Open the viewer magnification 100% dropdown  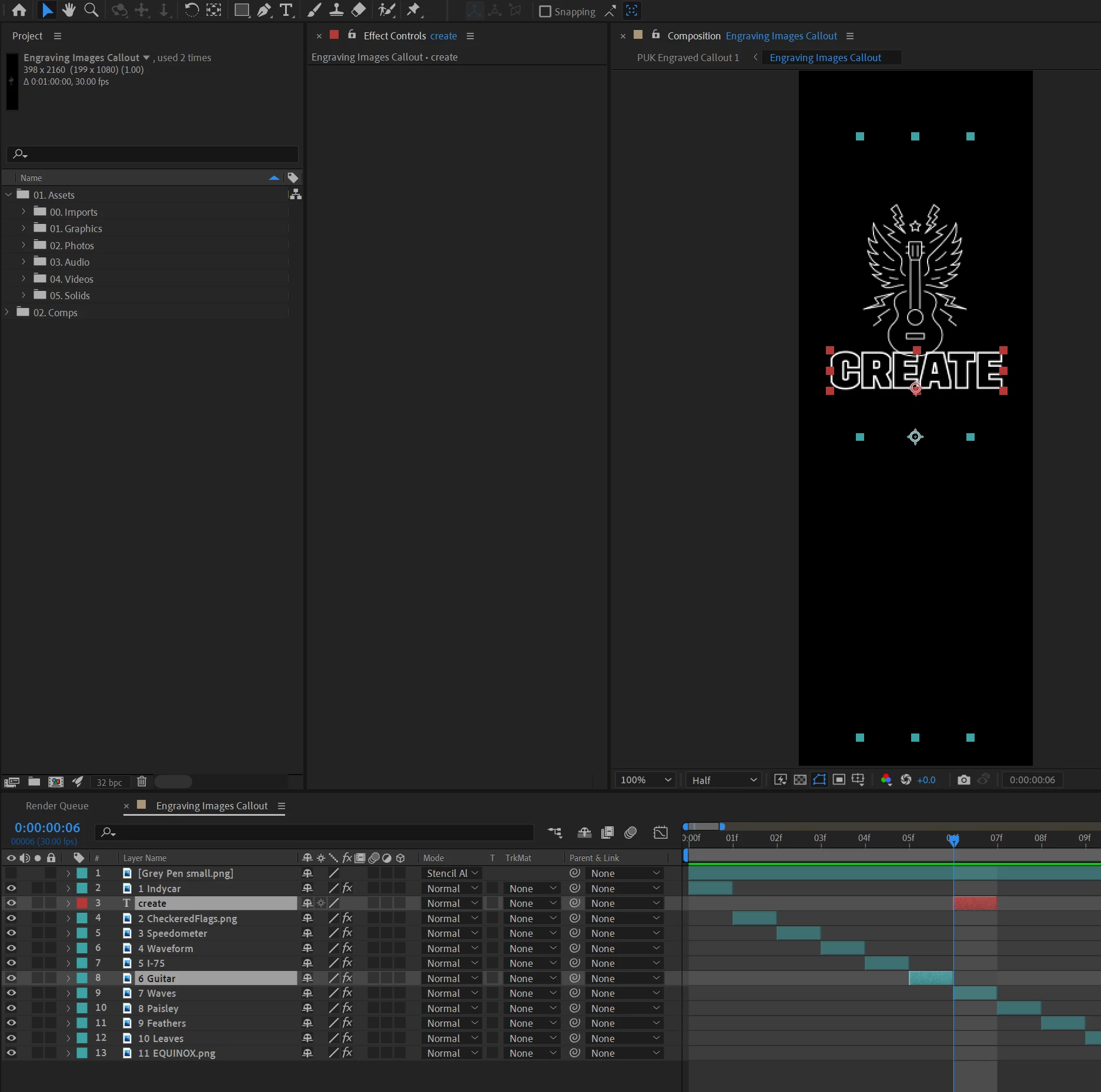click(x=646, y=780)
